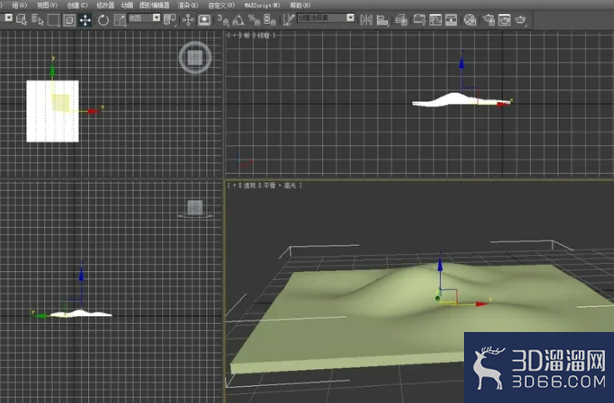
Task: Open the 动画 Animation menu
Action: coord(126,5)
